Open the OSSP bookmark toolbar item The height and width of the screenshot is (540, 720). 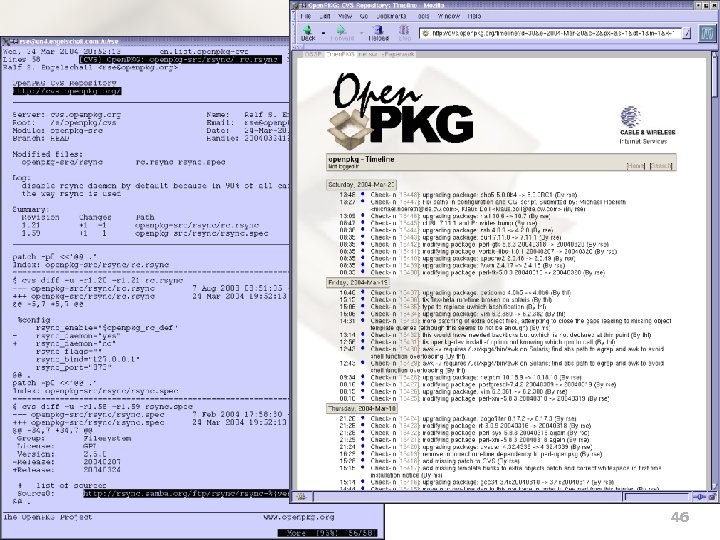tap(313, 54)
